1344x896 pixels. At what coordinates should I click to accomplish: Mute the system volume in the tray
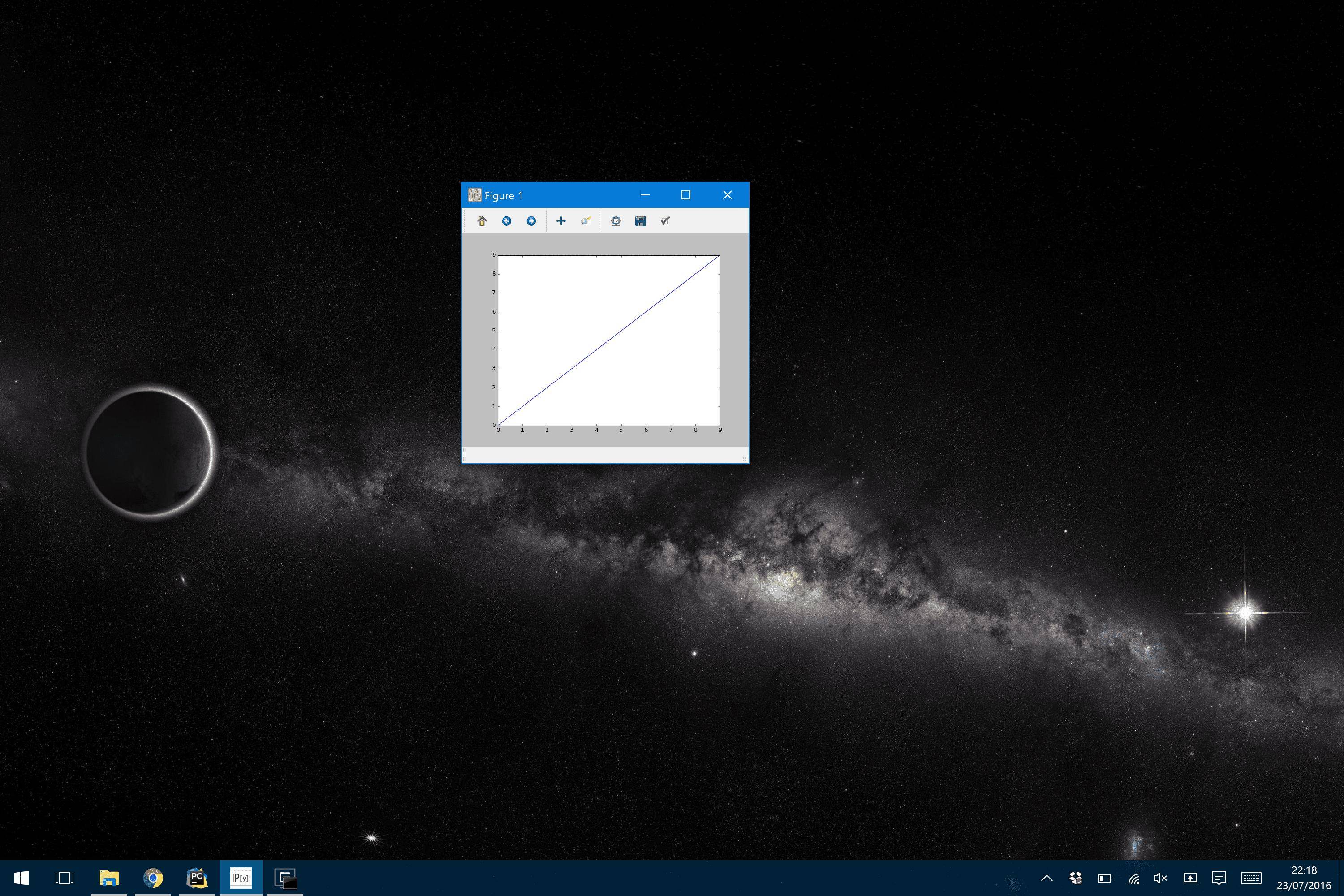1160,878
